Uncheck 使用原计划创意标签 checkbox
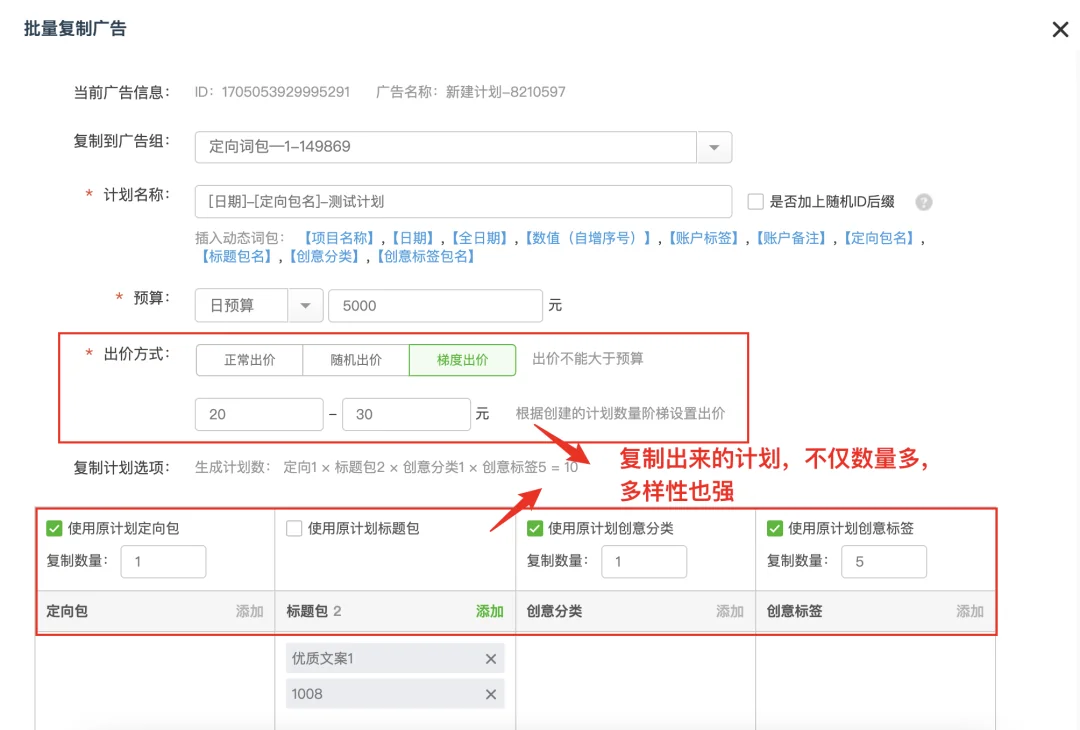 [775, 528]
